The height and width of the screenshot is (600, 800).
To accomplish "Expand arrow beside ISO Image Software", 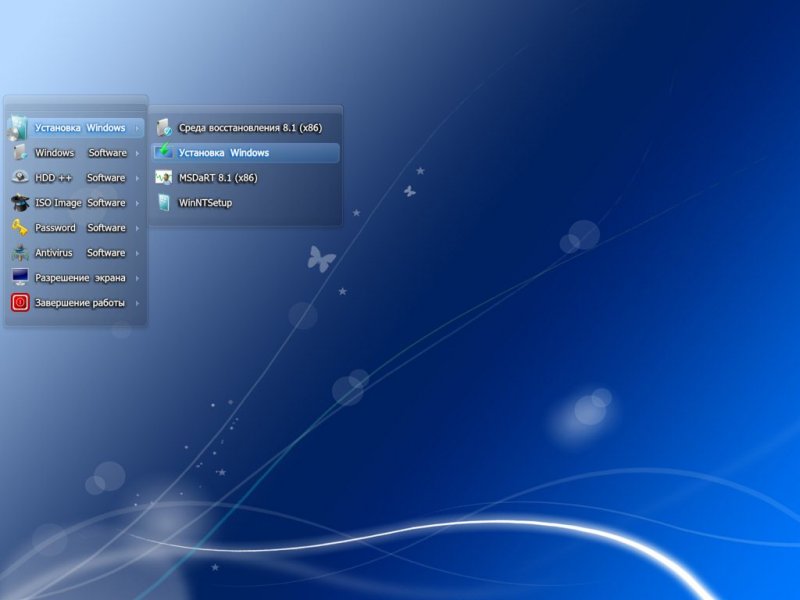I will tap(137, 203).
